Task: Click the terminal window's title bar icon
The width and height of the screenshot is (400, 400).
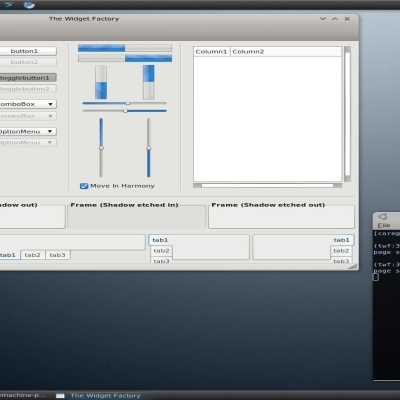Action: coord(383,217)
